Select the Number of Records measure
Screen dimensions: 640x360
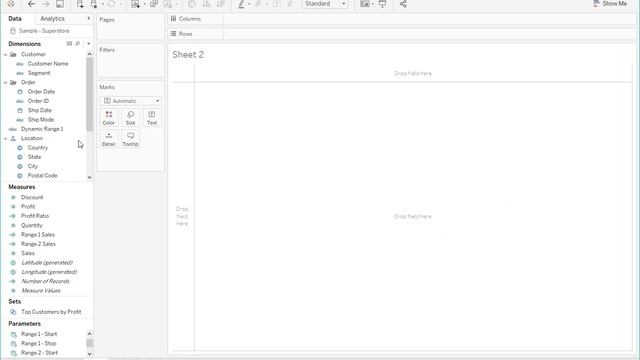click(45, 281)
